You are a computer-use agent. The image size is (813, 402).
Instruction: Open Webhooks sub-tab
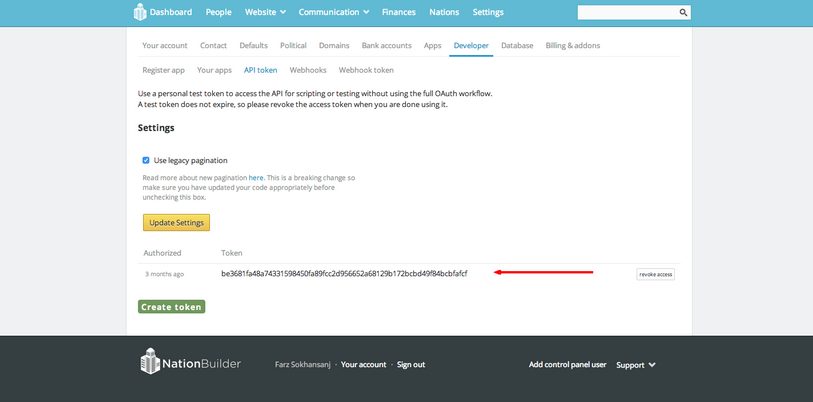coord(308,70)
